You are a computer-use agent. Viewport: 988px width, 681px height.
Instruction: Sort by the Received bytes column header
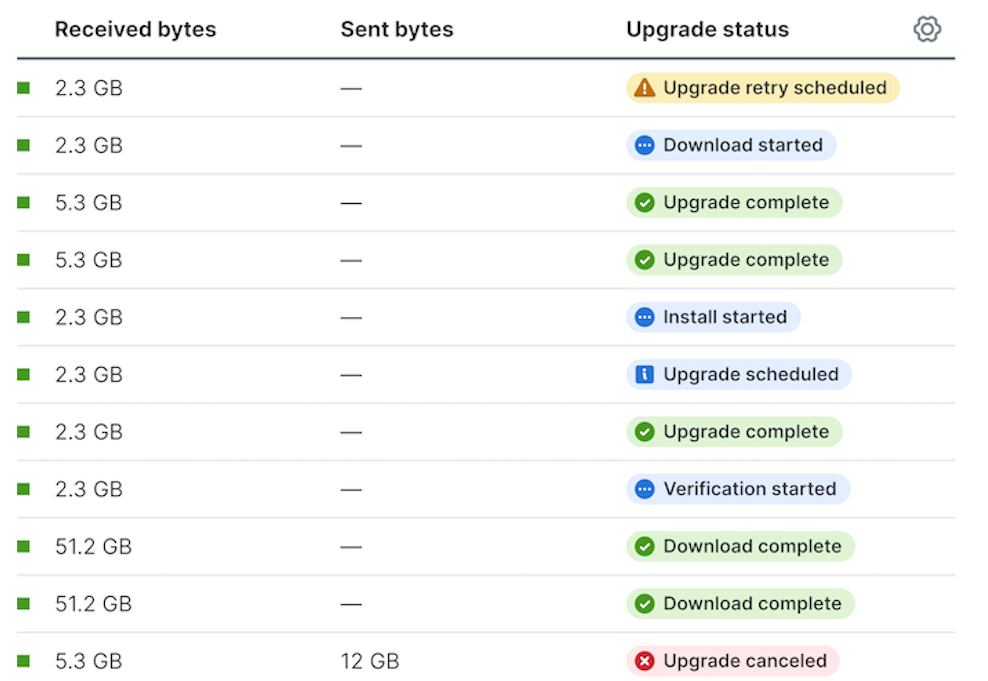tap(135, 29)
